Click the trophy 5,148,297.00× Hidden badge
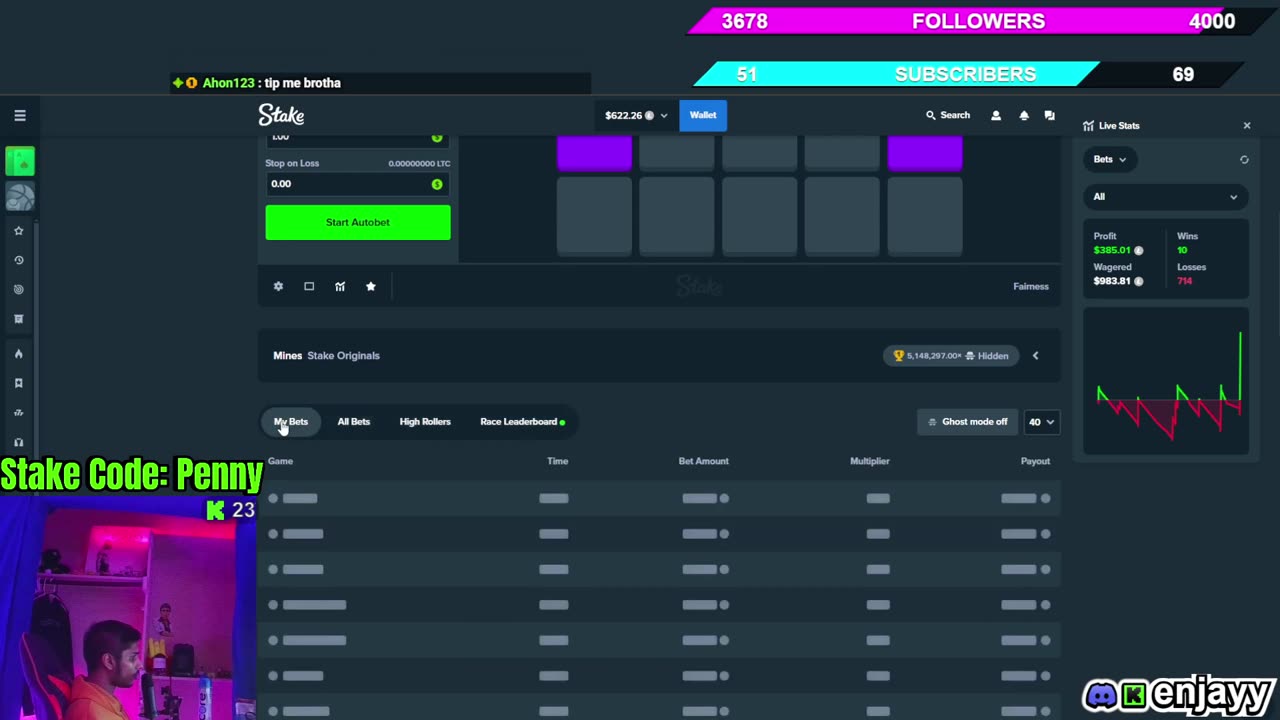Viewport: 1280px width, 720px height. click(x=951, y=356)
